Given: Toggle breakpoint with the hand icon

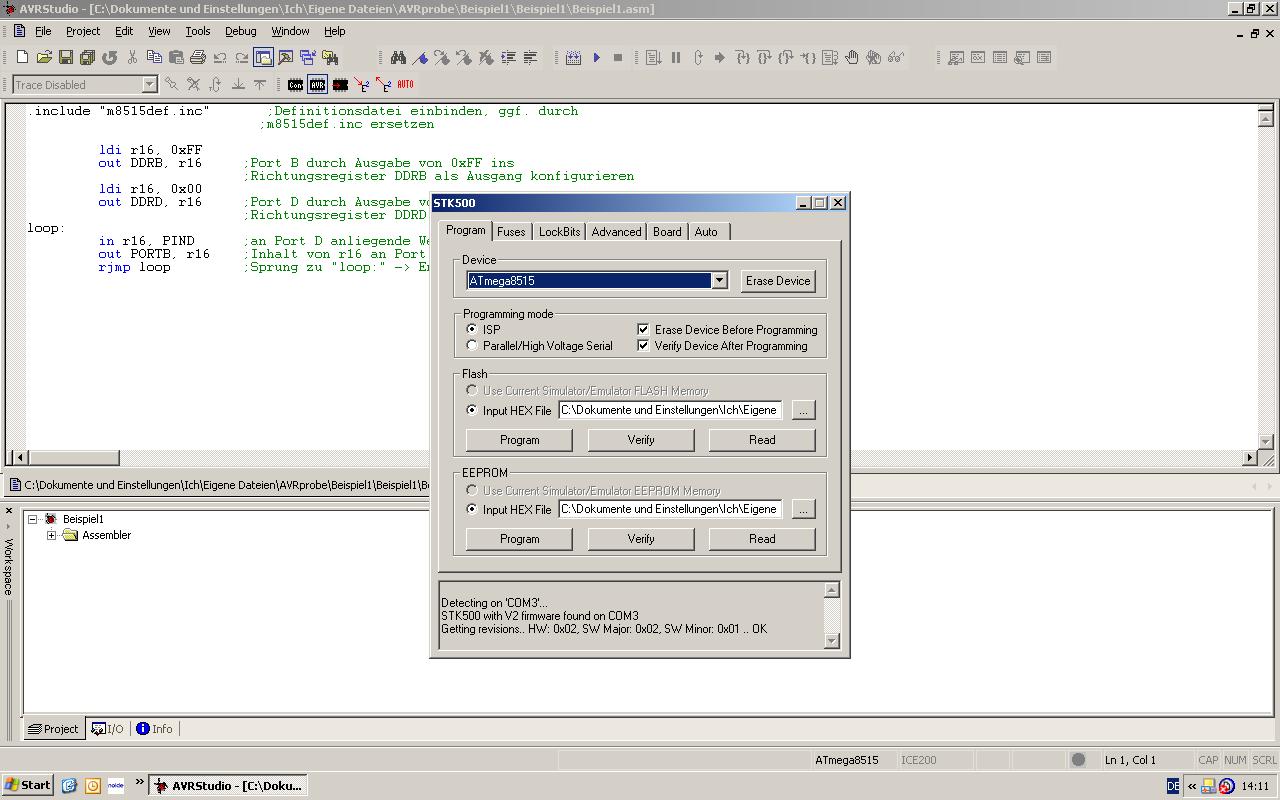Looking at the screenshot, I should pyautogui.click(x=852, y=57).
